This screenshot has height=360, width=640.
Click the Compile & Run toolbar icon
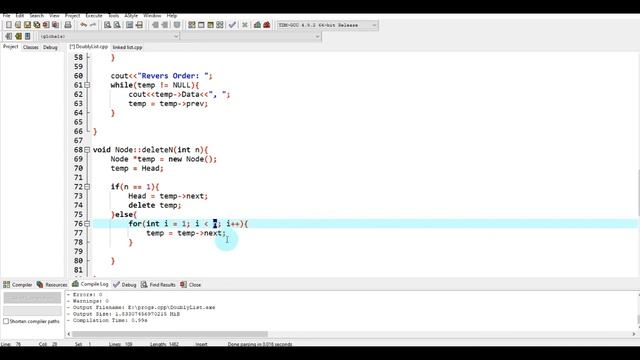210,25
